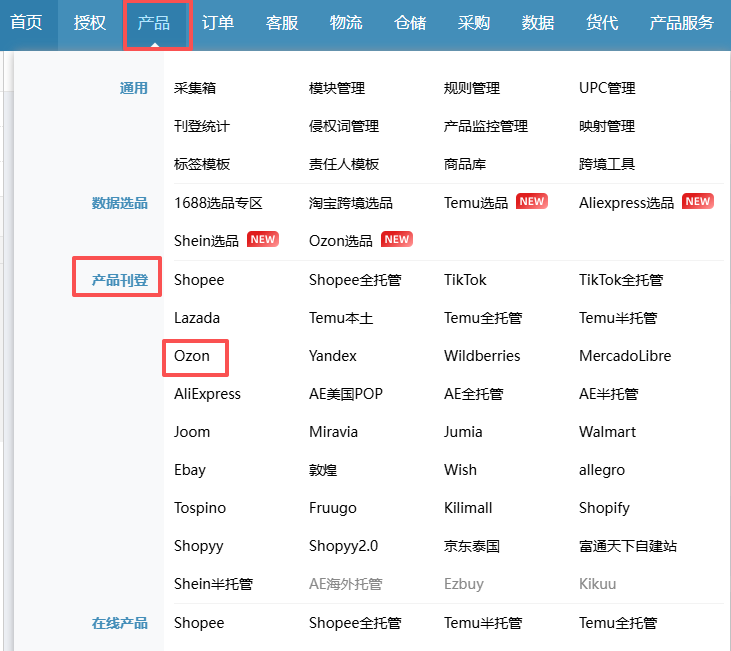Click the NEW badge next to Shein选品
Image resolution: width=731 pixels, height=651 pixels.
(263, 240)
